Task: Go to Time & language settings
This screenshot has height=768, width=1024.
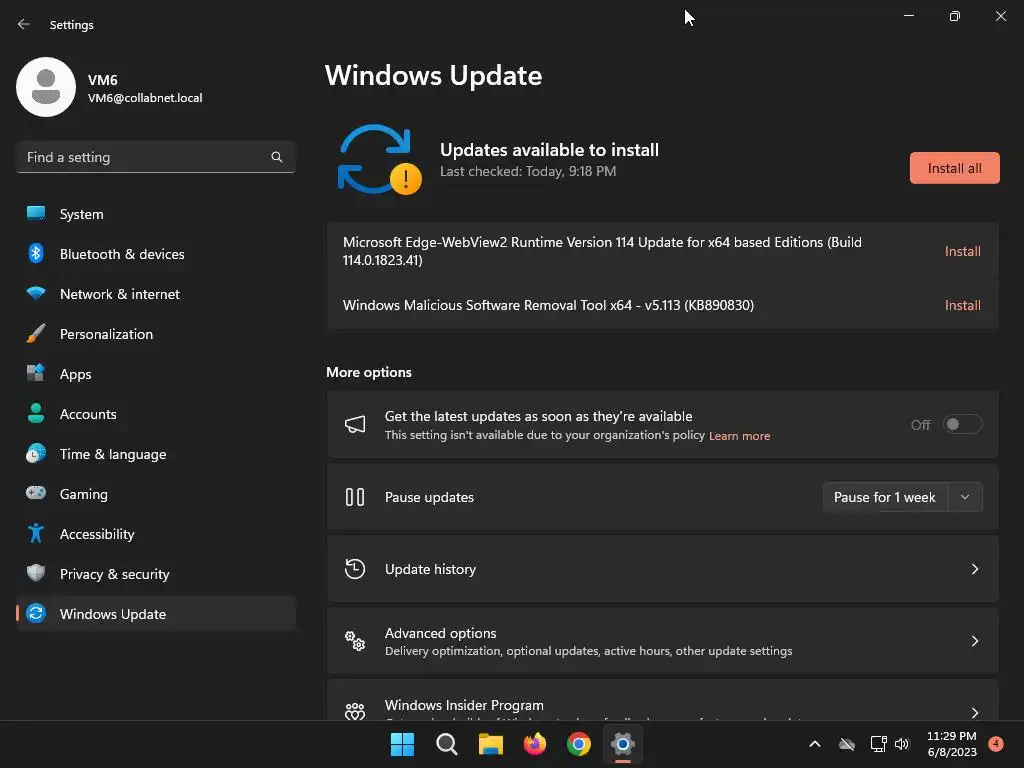Action: point(156,453)
